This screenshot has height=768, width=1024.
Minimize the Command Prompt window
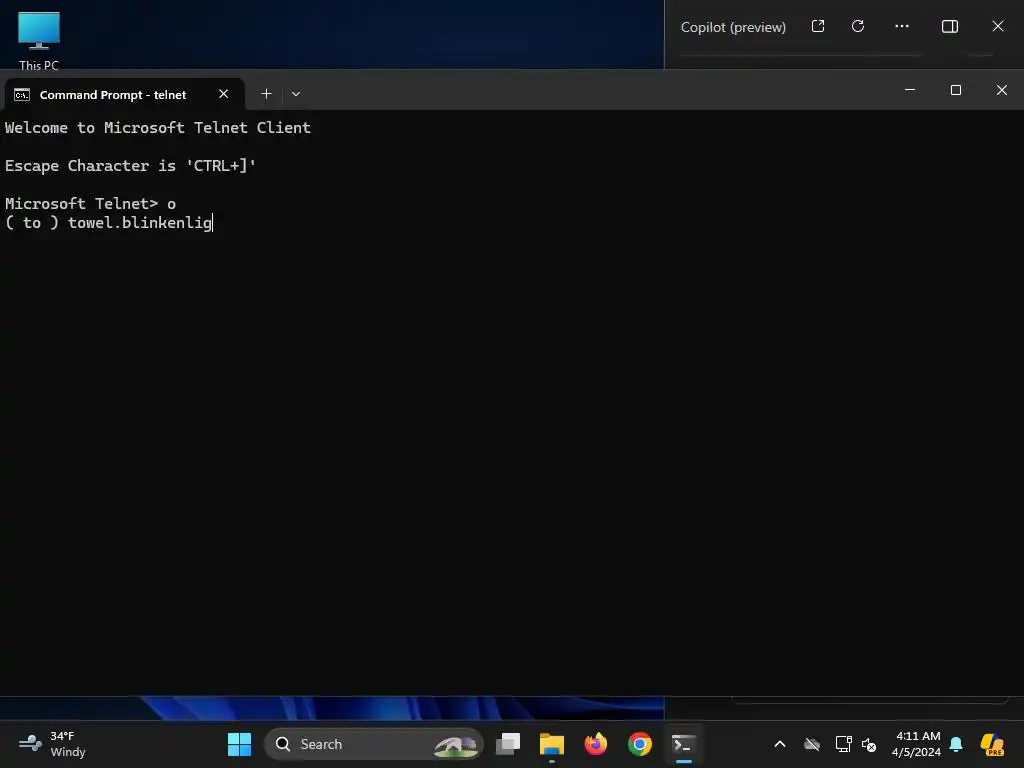(910, 90)
